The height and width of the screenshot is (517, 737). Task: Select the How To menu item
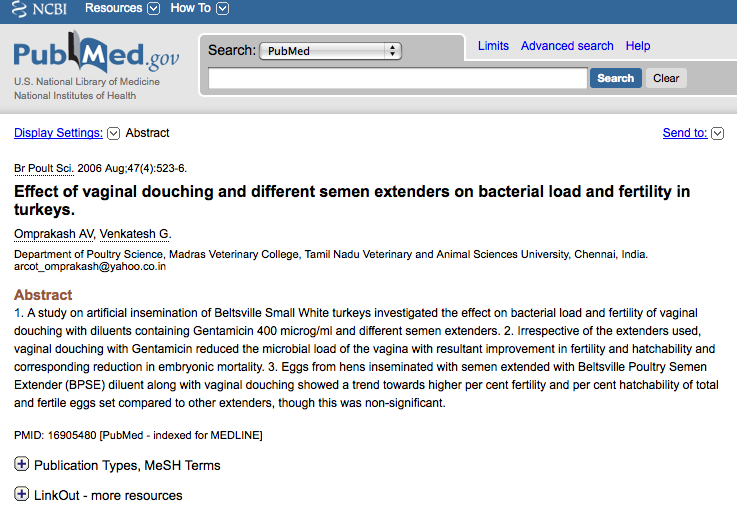point(190,8)
